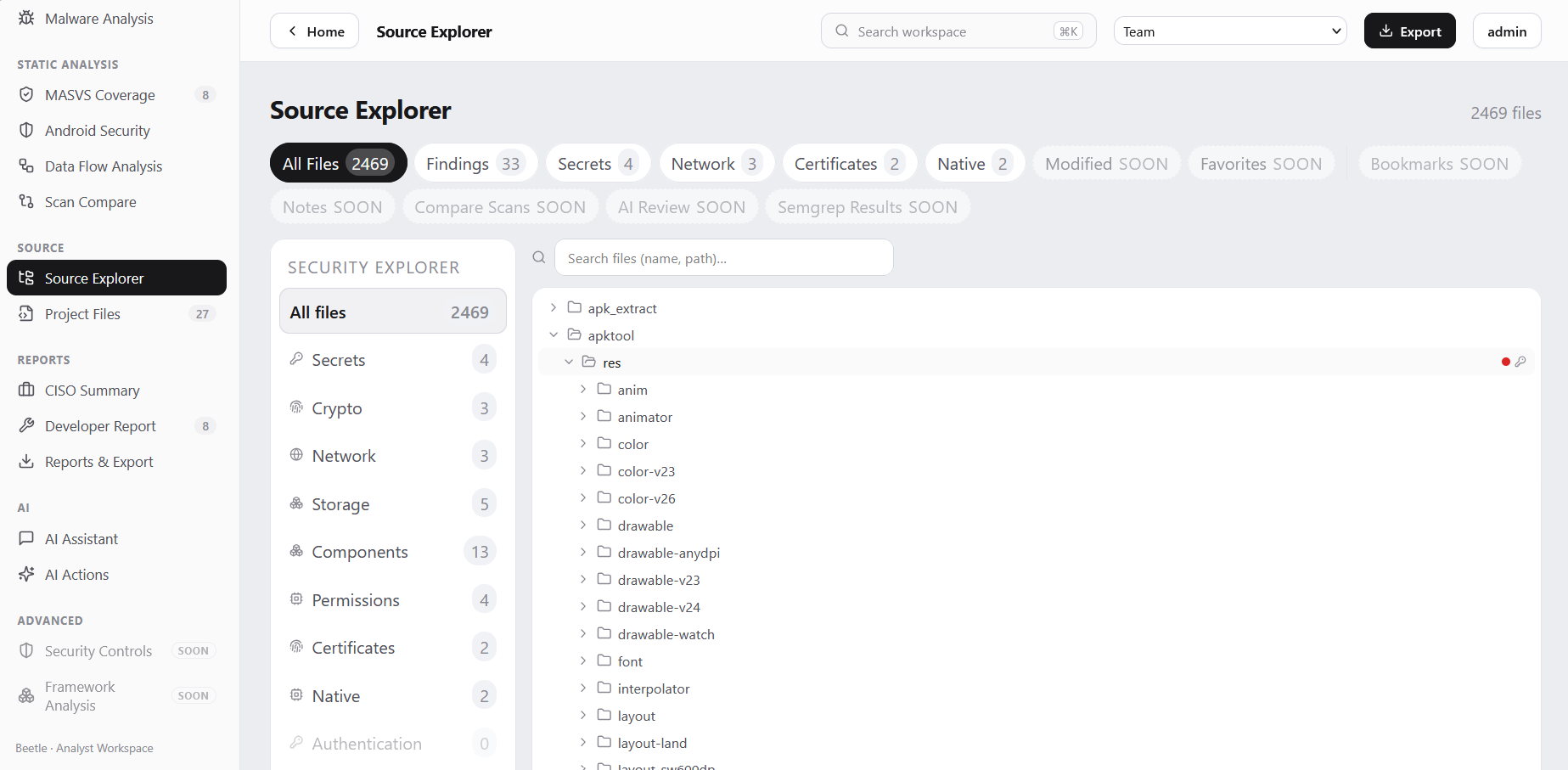The width and height of the screenshot is (1568, 770).
Task: Select the color-v26 folder row
Action: tap(1036, 497)
